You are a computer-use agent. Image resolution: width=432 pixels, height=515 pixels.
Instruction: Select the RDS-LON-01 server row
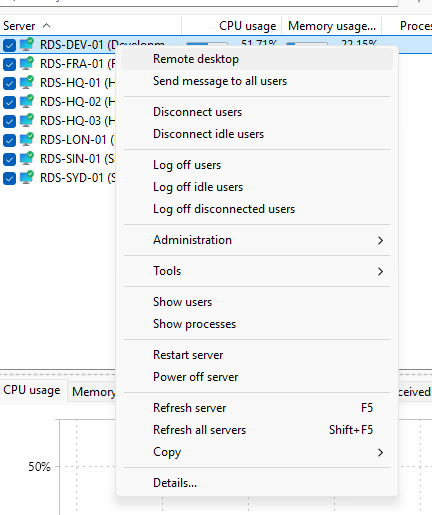[x=58, y=139]
